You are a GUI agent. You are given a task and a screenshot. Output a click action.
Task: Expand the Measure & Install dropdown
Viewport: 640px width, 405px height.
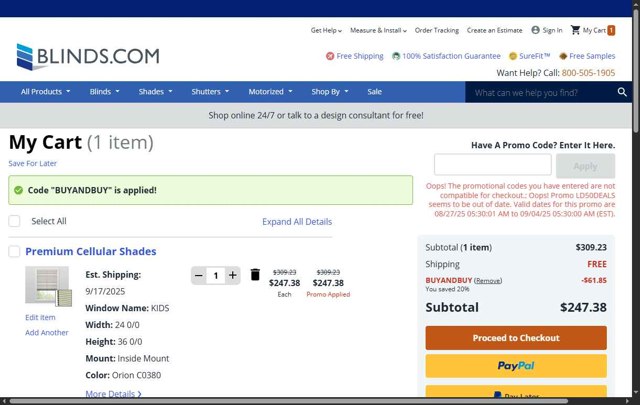point(378,30)
